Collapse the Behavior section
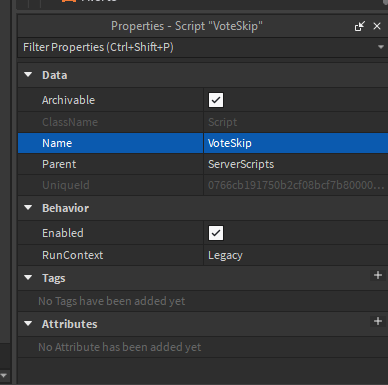 pos(28,208)
